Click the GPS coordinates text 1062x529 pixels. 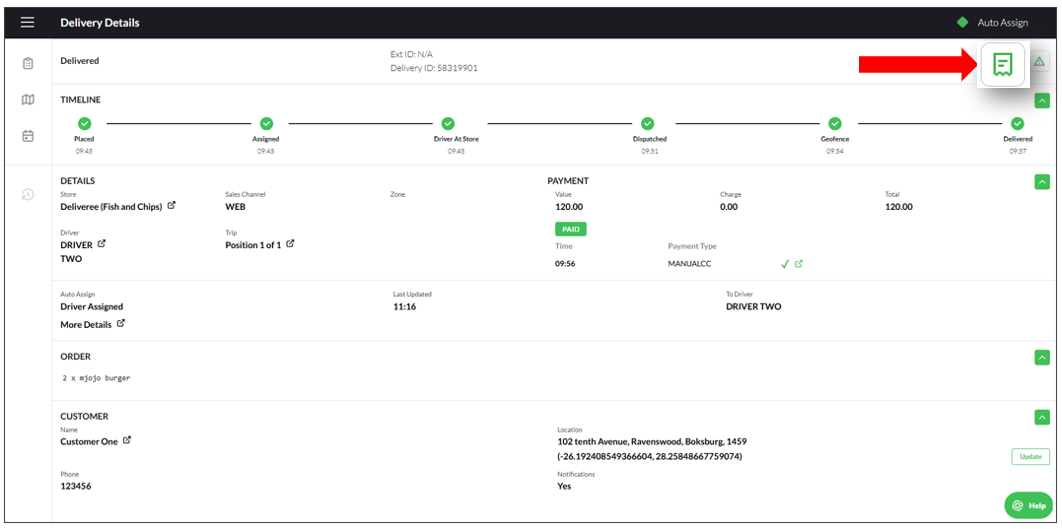[x=649, y=457]
